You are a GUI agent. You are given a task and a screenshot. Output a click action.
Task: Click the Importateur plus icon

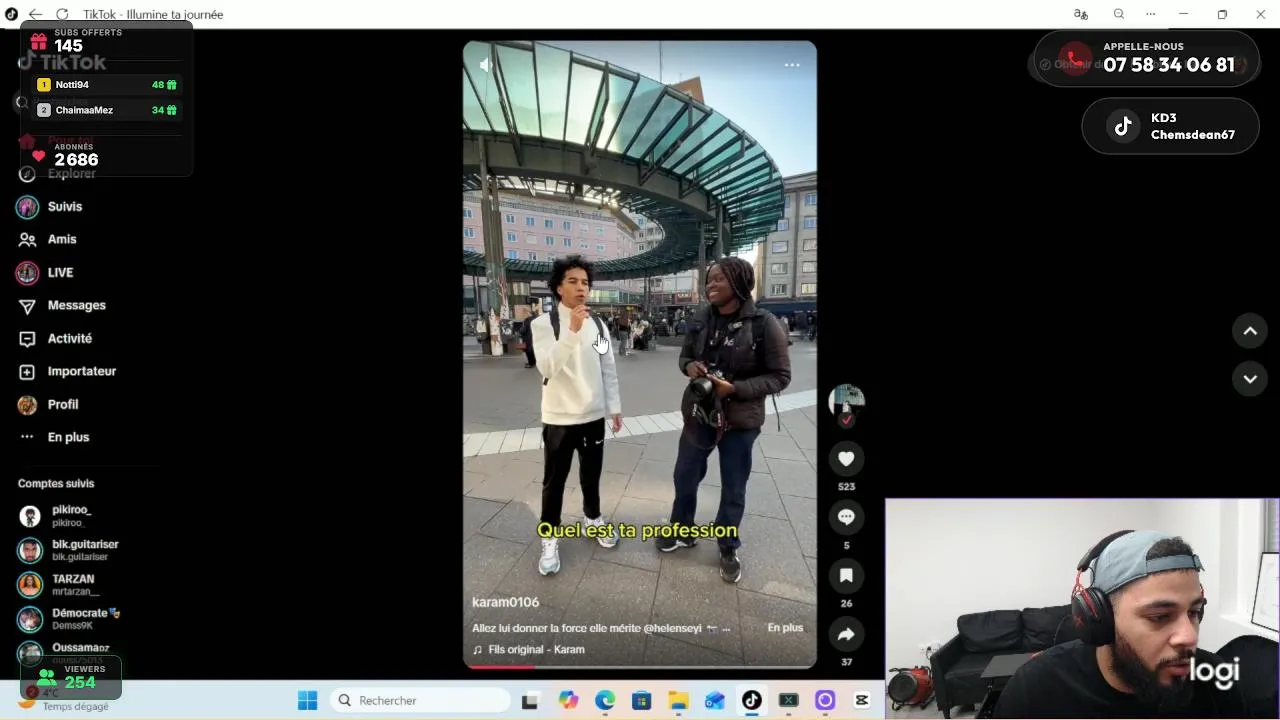coord(27,372)
